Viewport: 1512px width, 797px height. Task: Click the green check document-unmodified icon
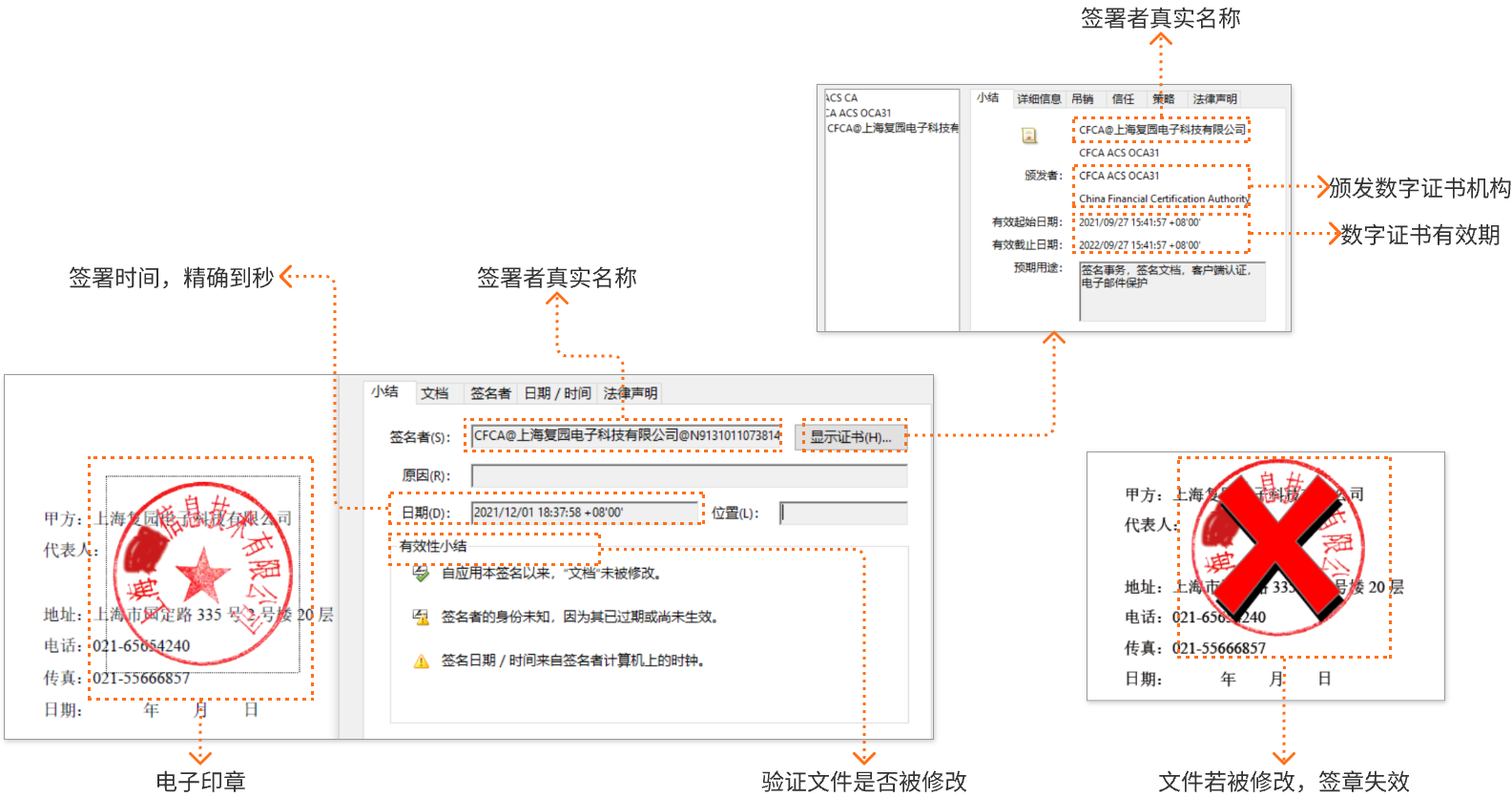[x=421, y=574]
